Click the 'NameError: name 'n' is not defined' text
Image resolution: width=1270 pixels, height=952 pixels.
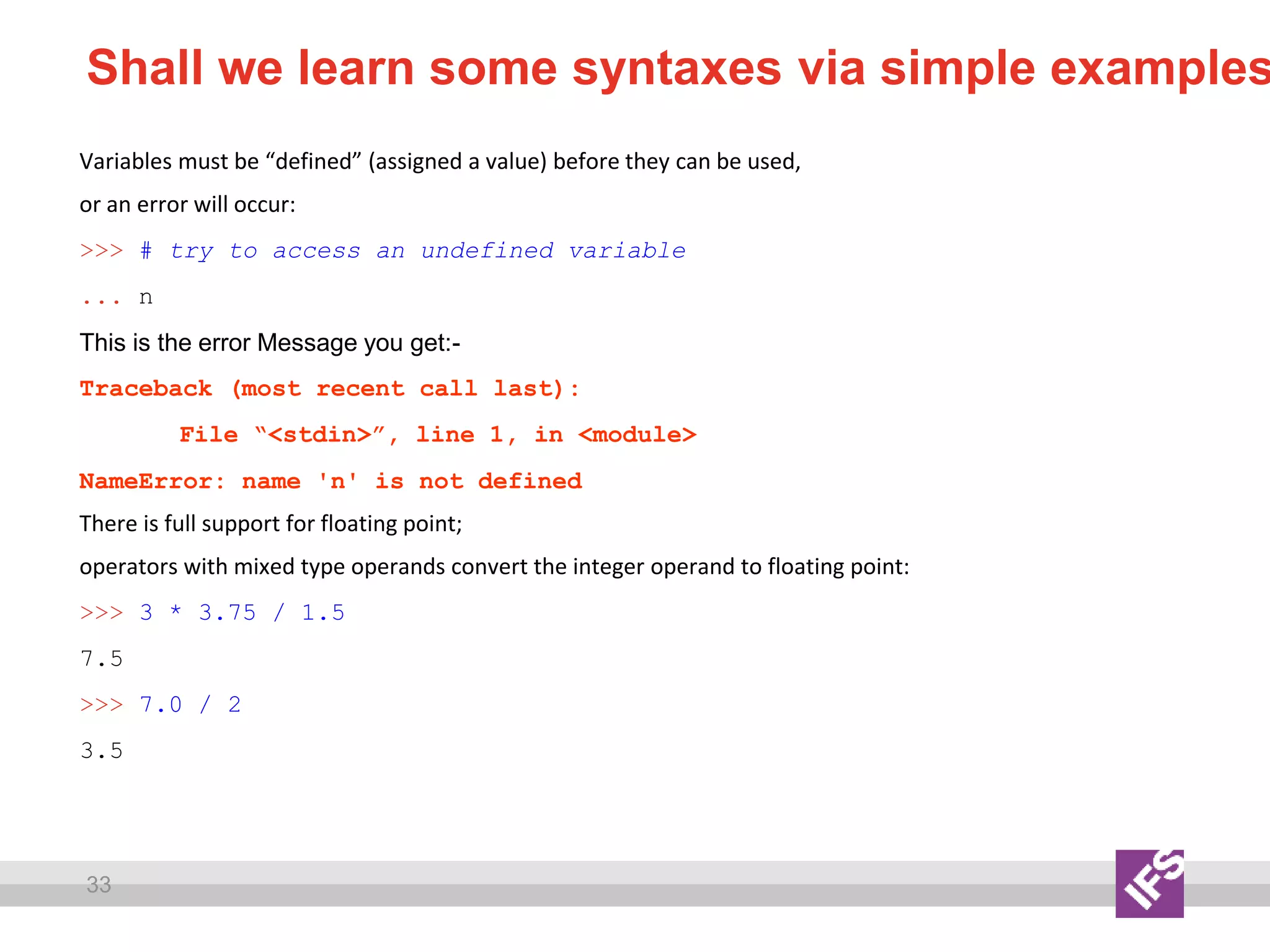click(331, 482)
